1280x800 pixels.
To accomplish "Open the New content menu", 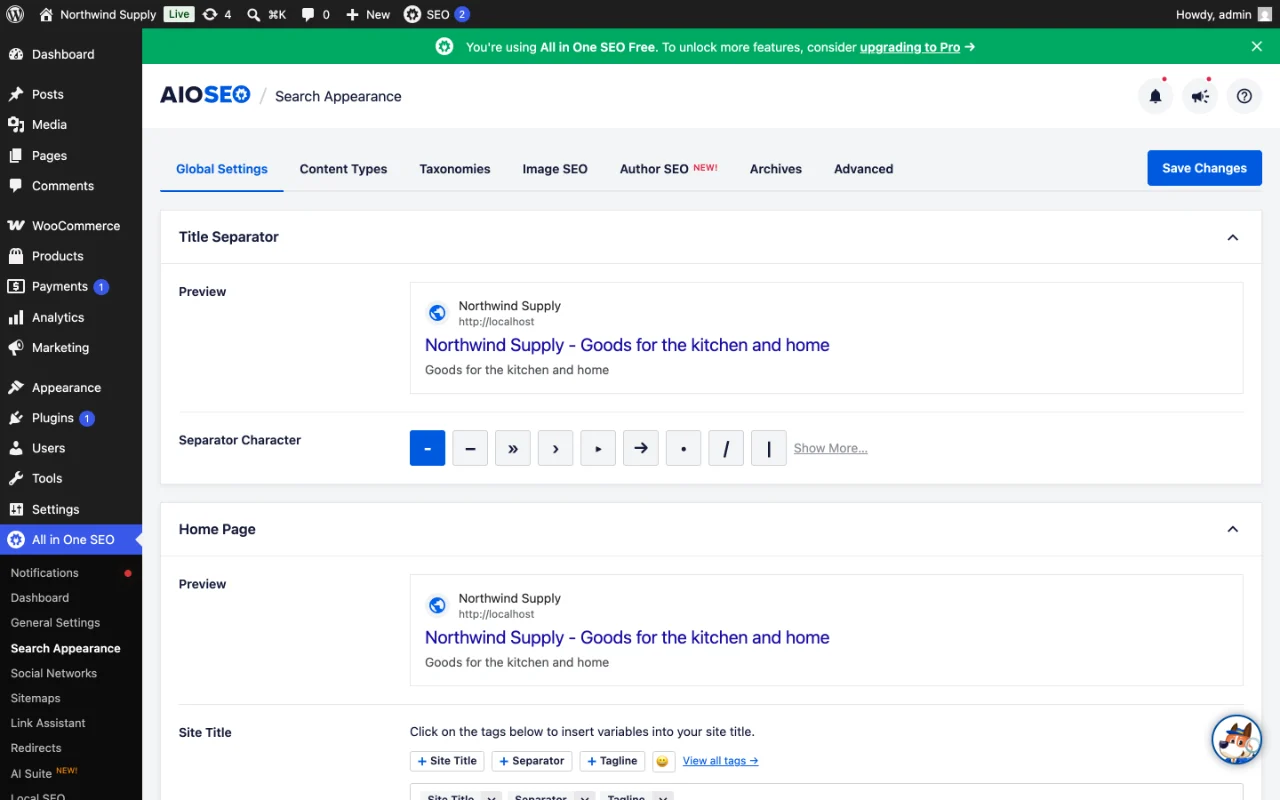I will (368, 14).
